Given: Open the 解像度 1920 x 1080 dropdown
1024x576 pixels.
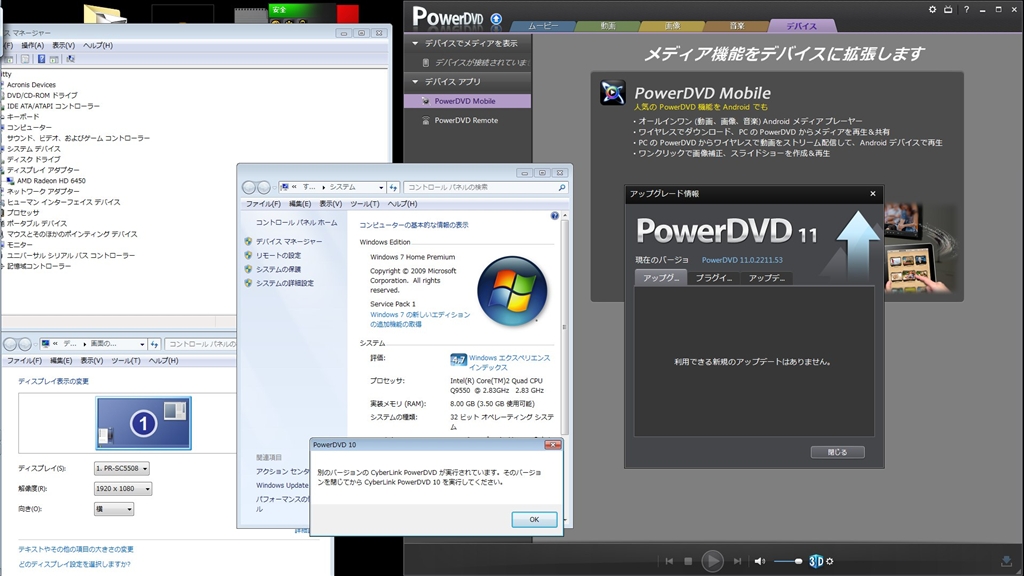Looking at the screenshot, I should pos(123,488).
